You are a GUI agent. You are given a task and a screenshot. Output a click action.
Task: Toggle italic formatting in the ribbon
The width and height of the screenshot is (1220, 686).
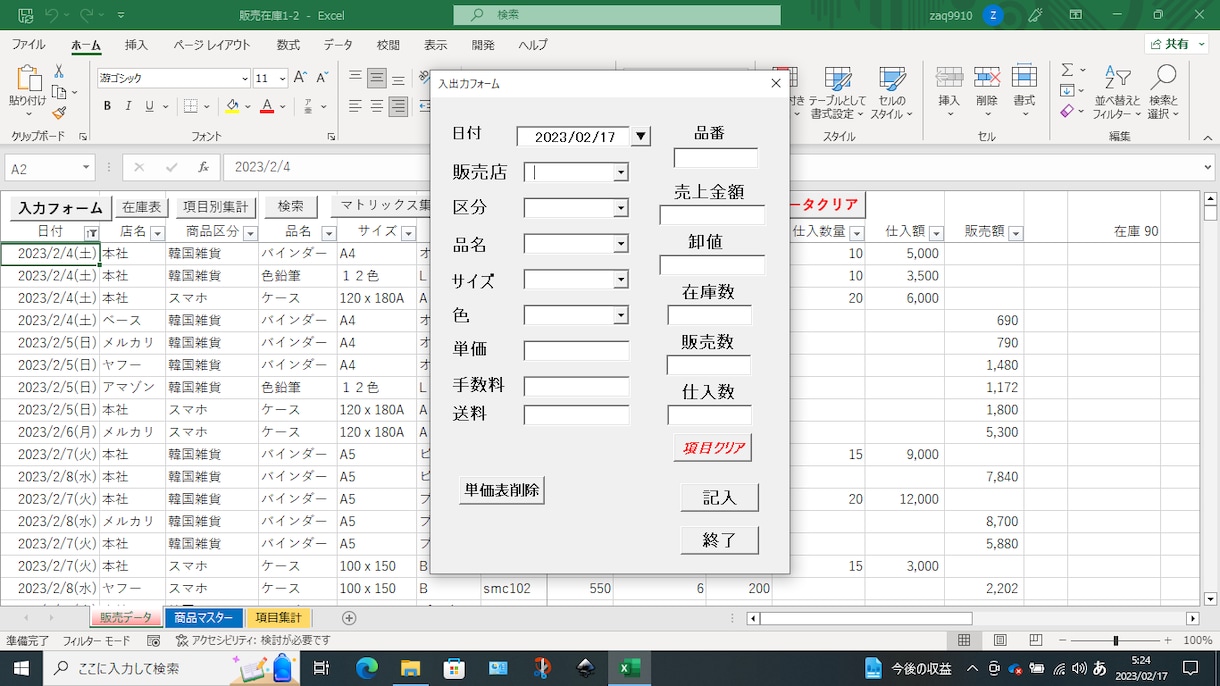(x=129, y=106)
